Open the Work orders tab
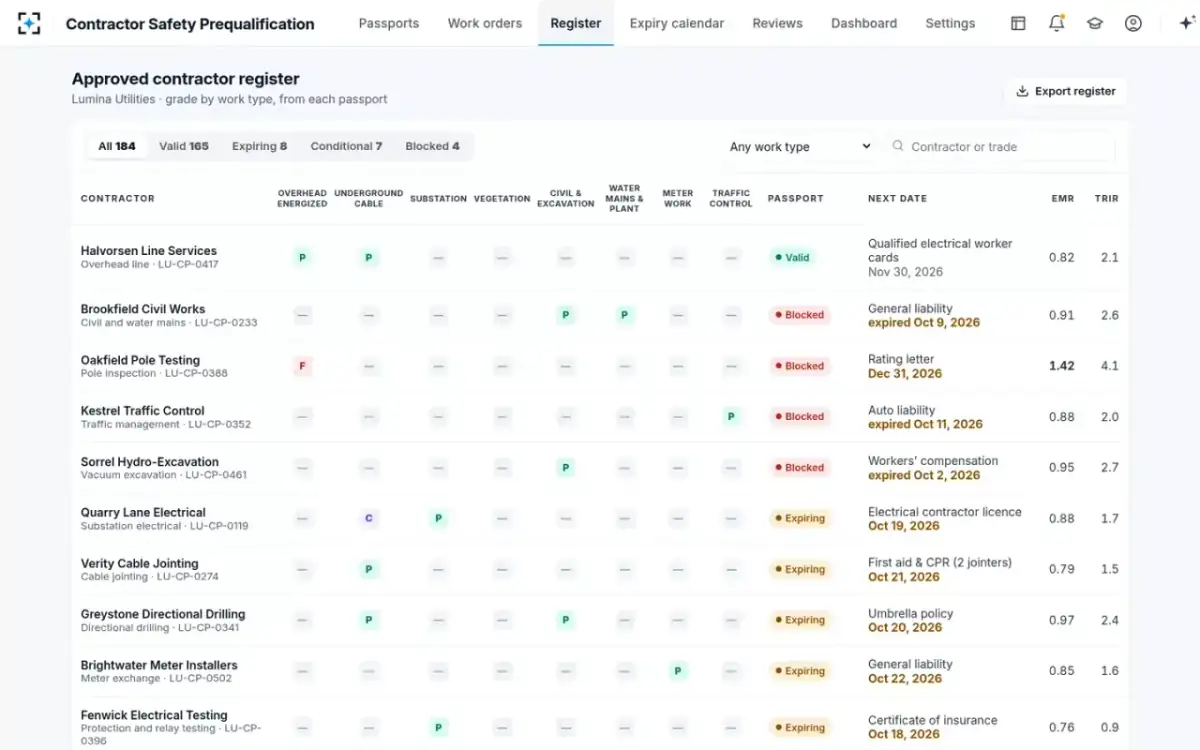Screen dimensions: 1200x750 (x=485, y=23)
